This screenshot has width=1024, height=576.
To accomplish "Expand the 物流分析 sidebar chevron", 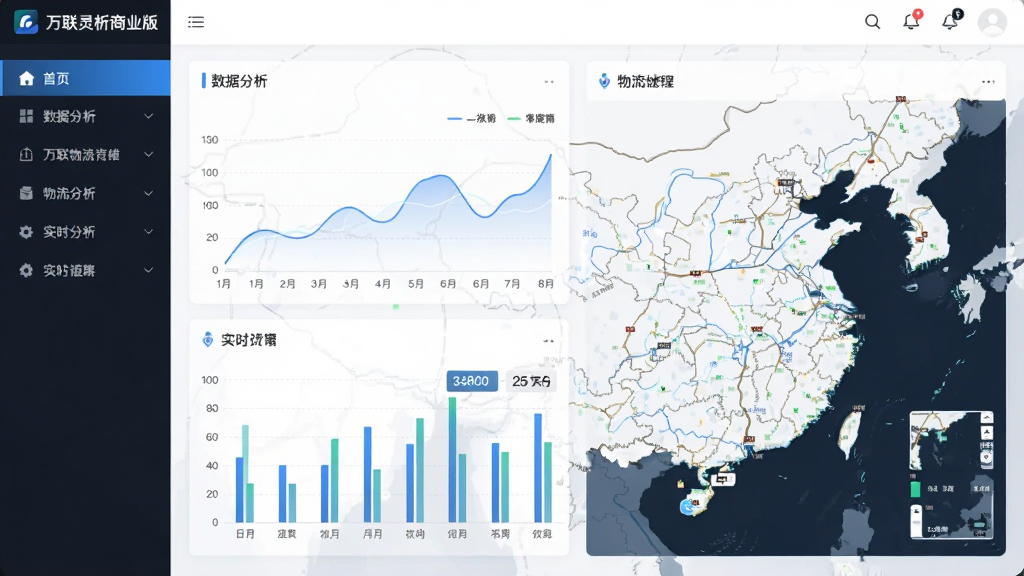I will pos(149,193).
